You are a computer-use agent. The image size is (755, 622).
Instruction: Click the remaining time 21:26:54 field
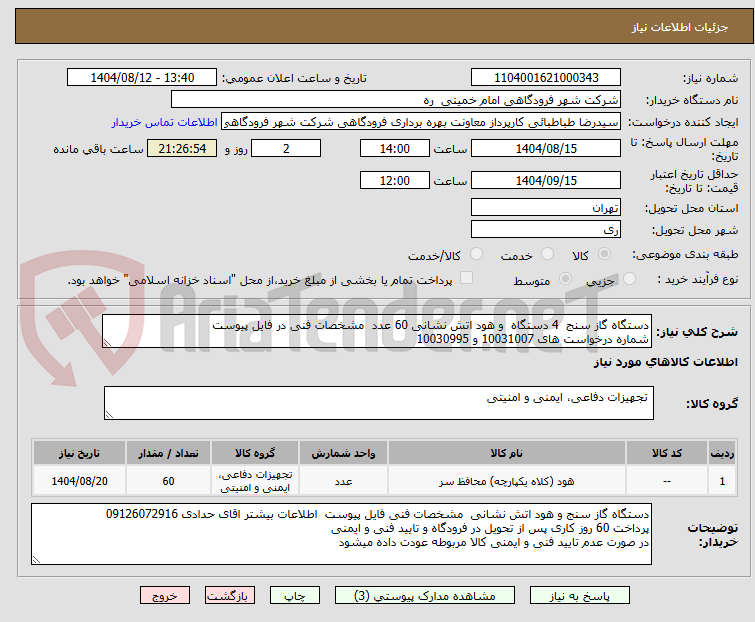(x=182, y=148)
